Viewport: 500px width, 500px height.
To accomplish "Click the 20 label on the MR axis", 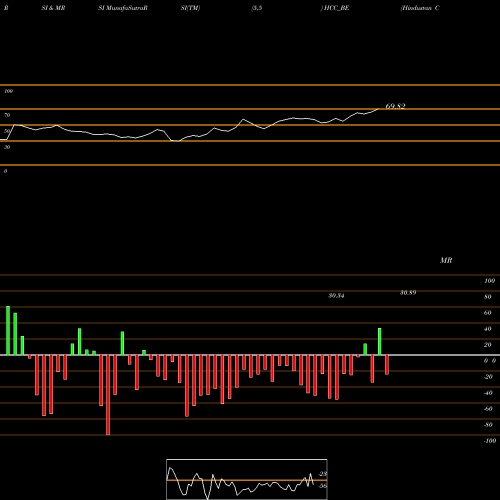I will click(488, 345).
